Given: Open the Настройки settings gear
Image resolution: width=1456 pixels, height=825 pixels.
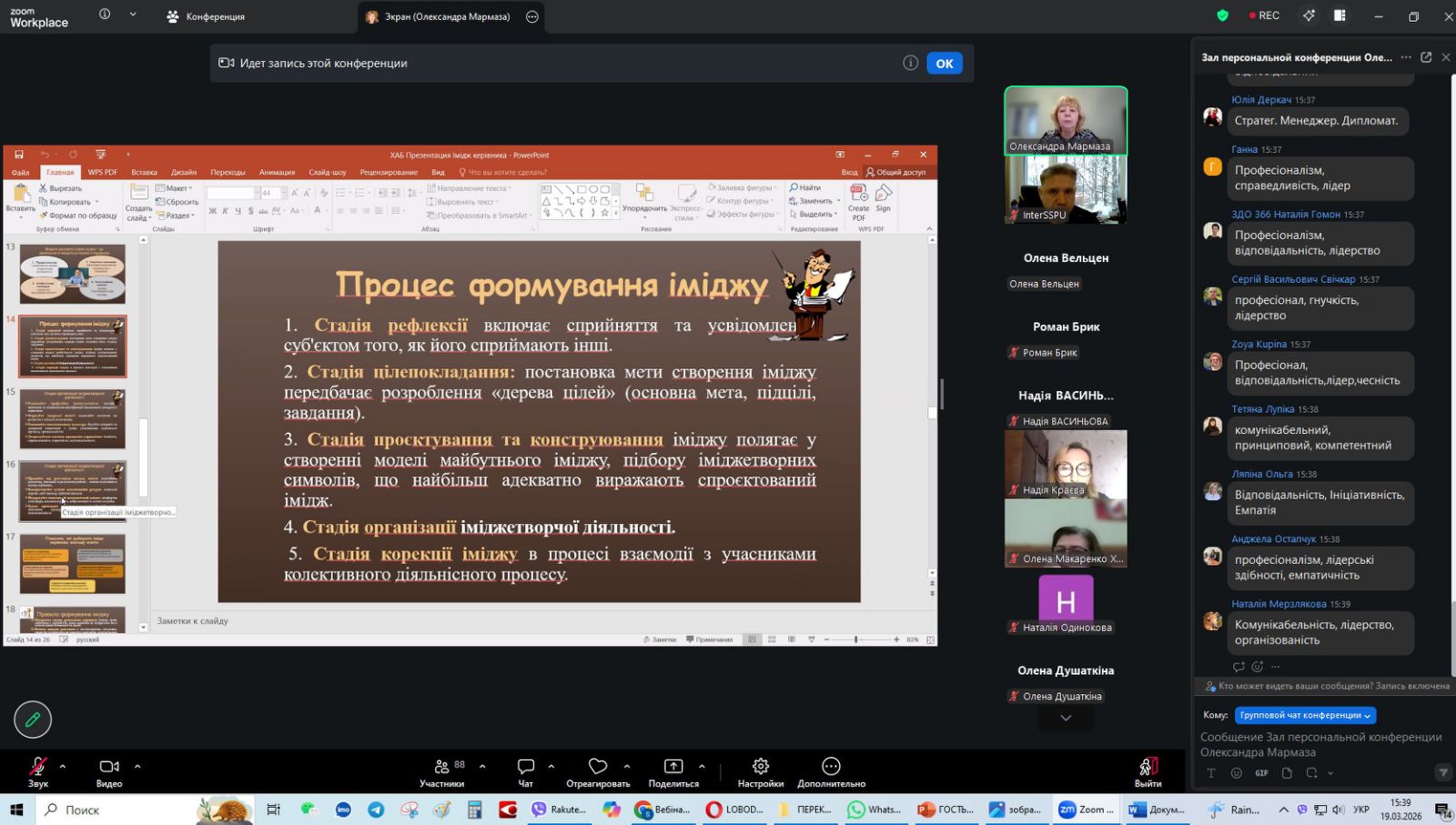Looking at the screenshot, I should click(760, 767).
